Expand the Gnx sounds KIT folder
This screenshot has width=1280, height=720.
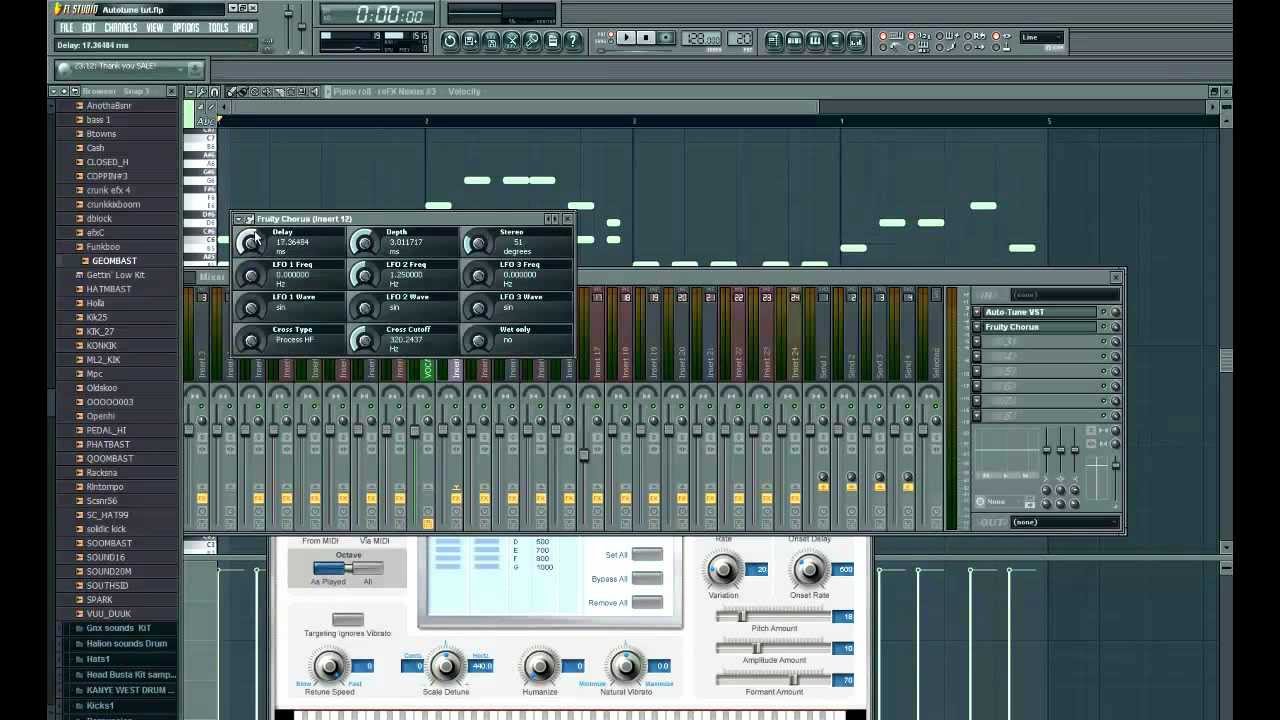point(118,628)
